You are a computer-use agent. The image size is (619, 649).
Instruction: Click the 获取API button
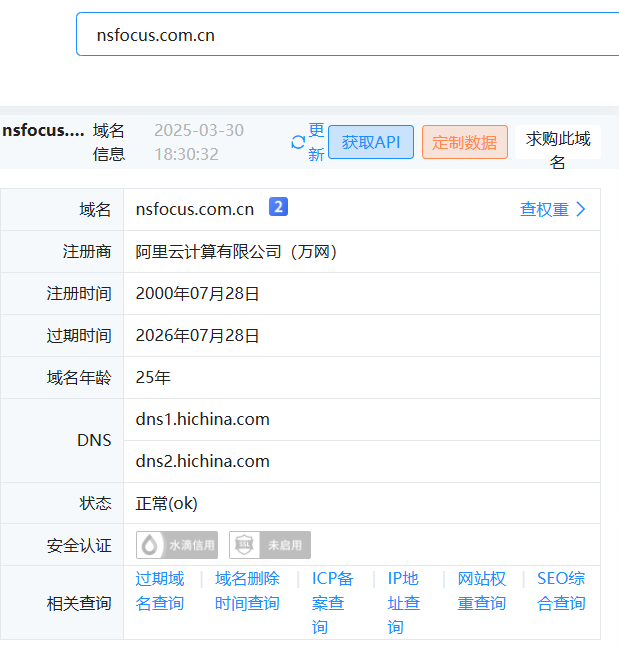click(x=371, y=142)
